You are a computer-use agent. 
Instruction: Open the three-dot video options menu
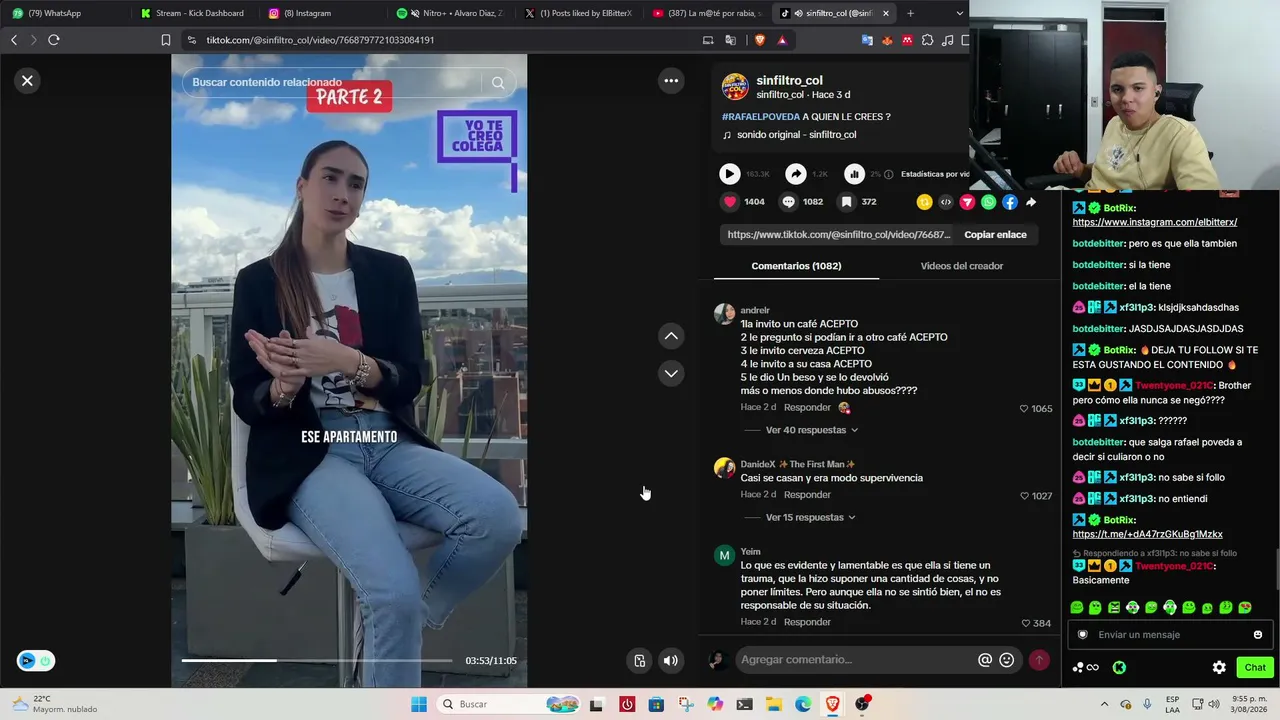point(671,81)
